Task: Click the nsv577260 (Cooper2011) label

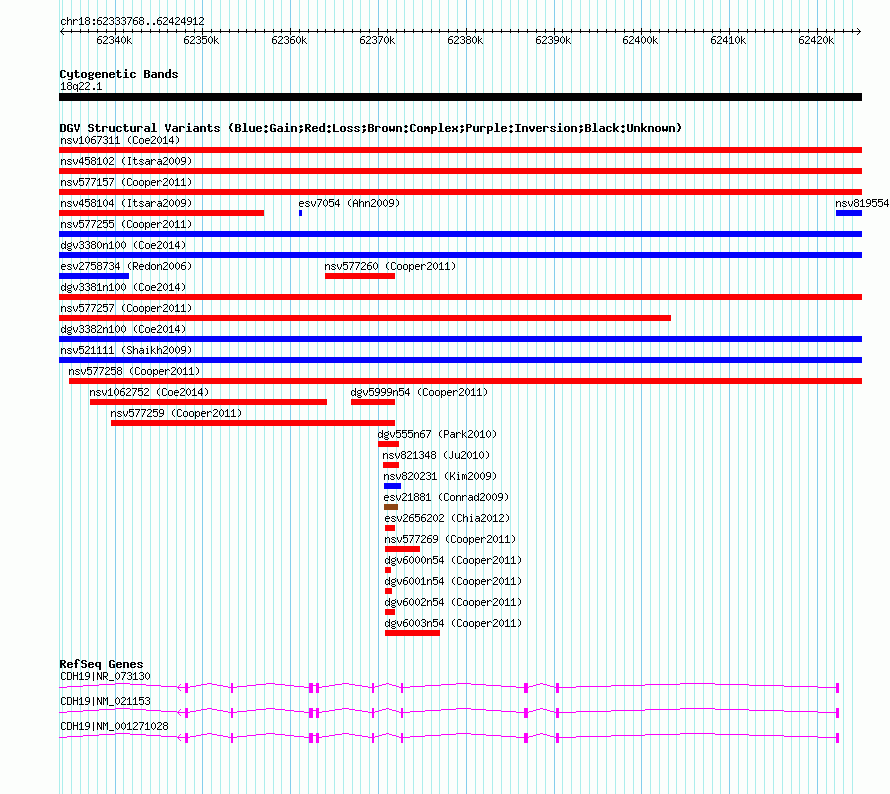Action: pyautogui.click(x=390, y=266)
